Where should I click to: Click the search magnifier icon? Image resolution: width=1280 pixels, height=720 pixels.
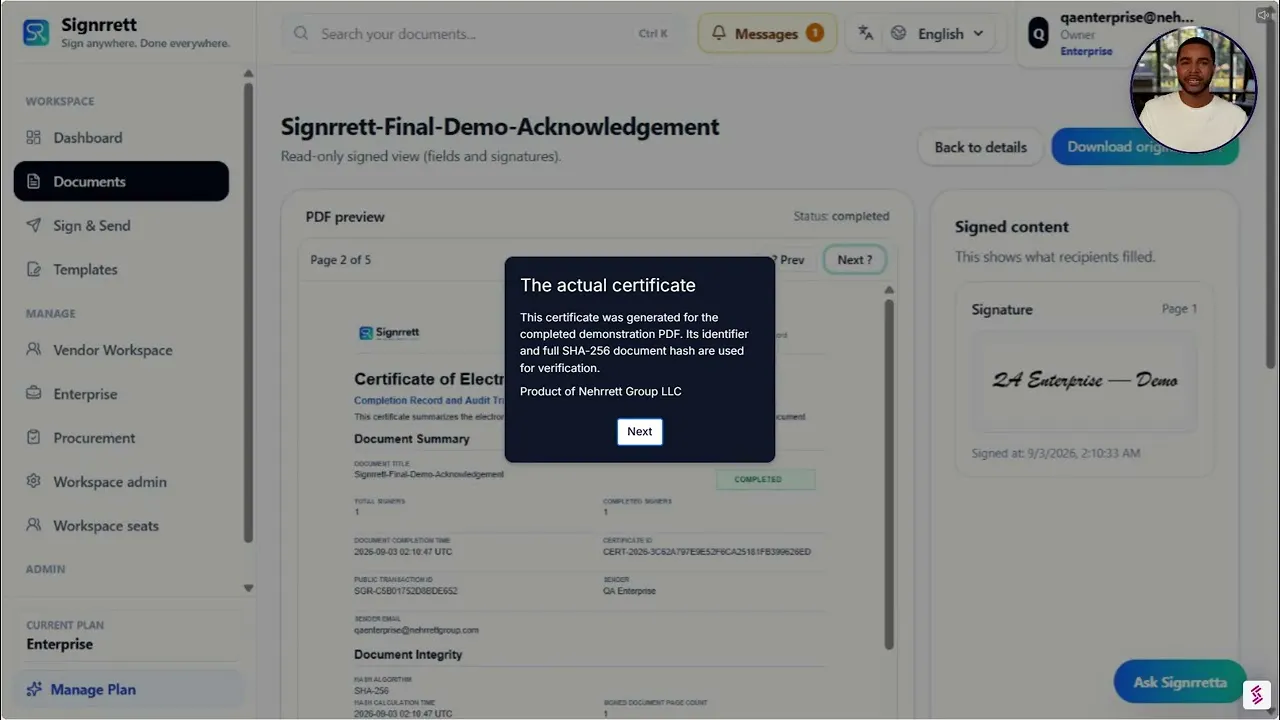pyautogui.click(x=301, y=34)
